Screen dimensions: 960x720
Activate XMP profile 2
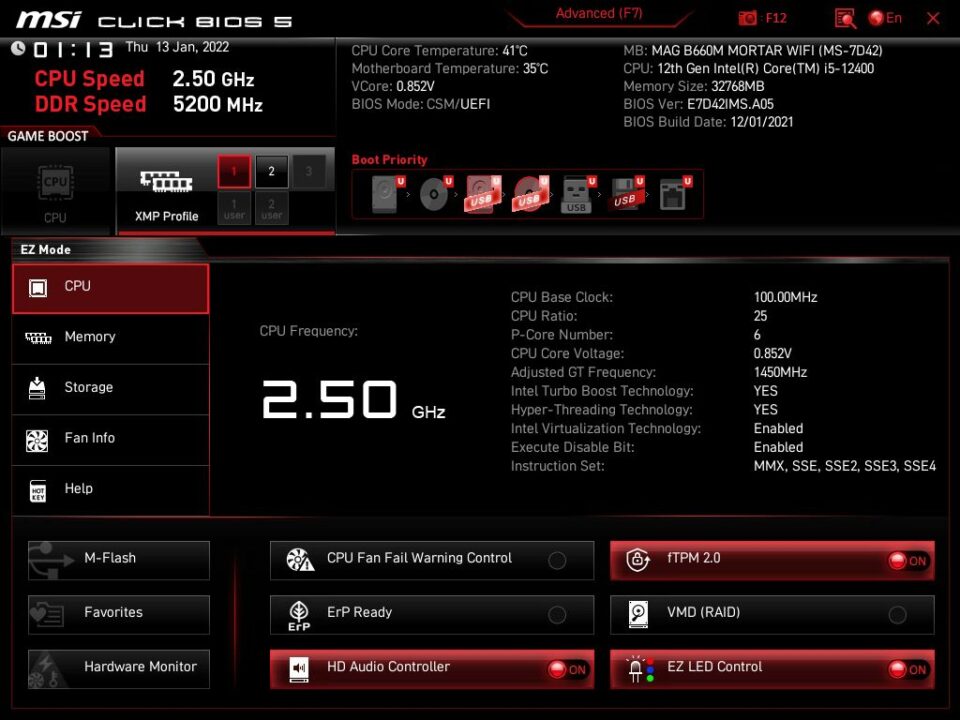click(x=271, y=171)
